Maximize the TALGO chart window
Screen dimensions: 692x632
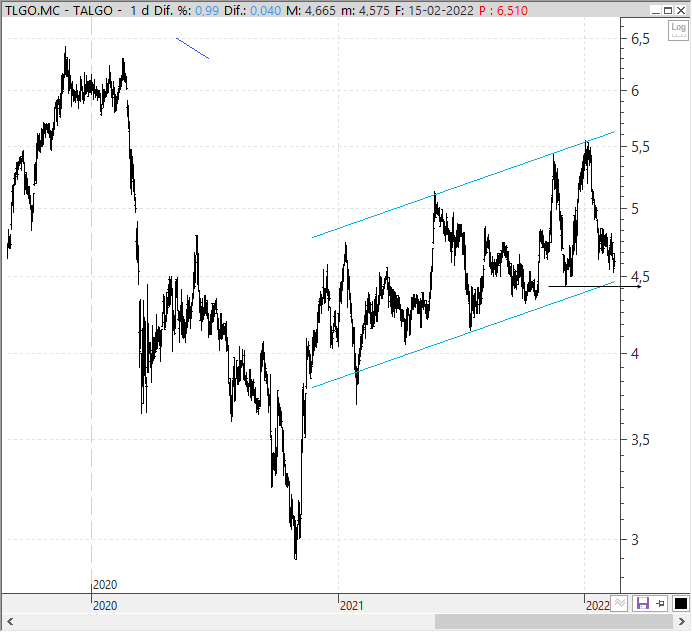668,10
